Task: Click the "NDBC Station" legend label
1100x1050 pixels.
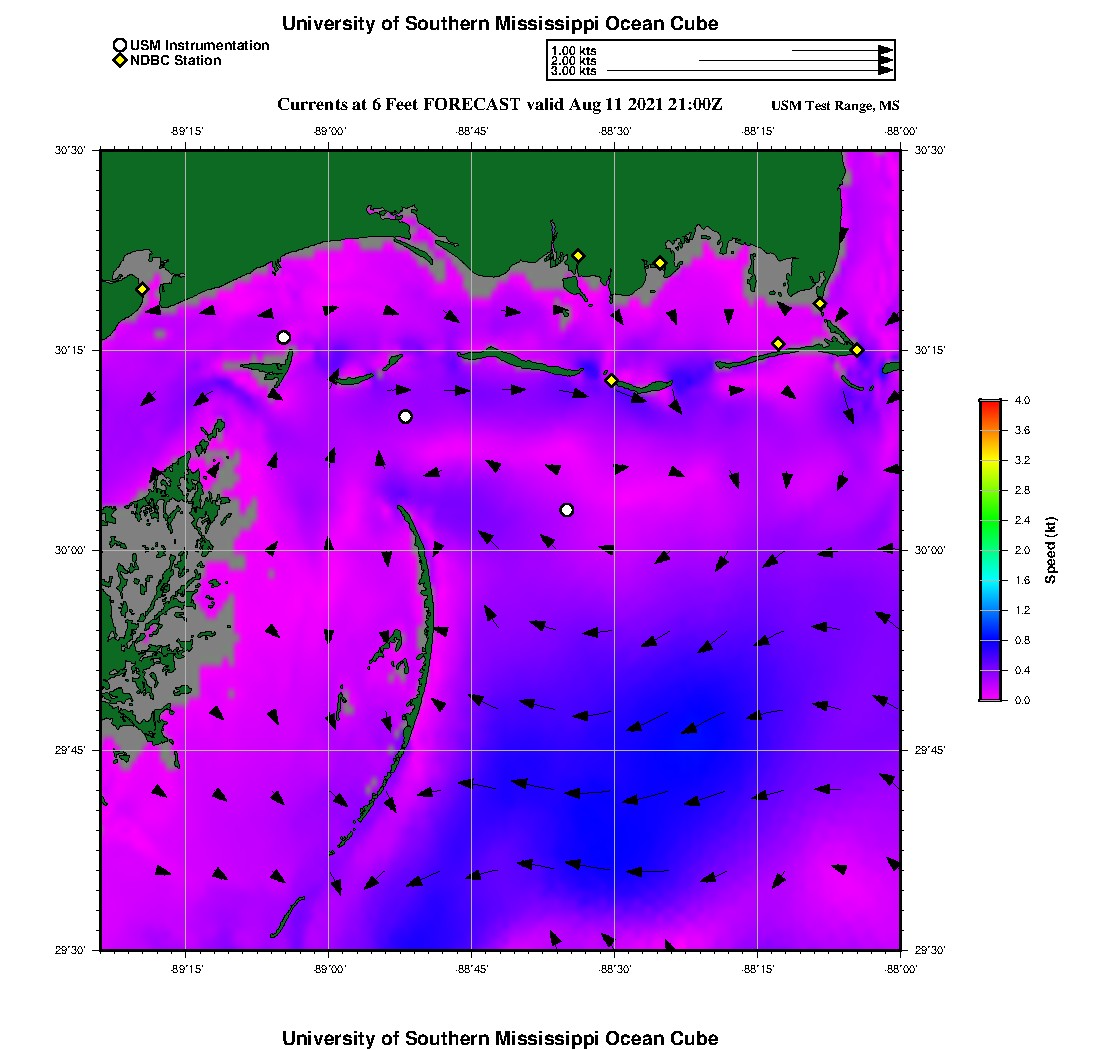Action: [175, 60]
